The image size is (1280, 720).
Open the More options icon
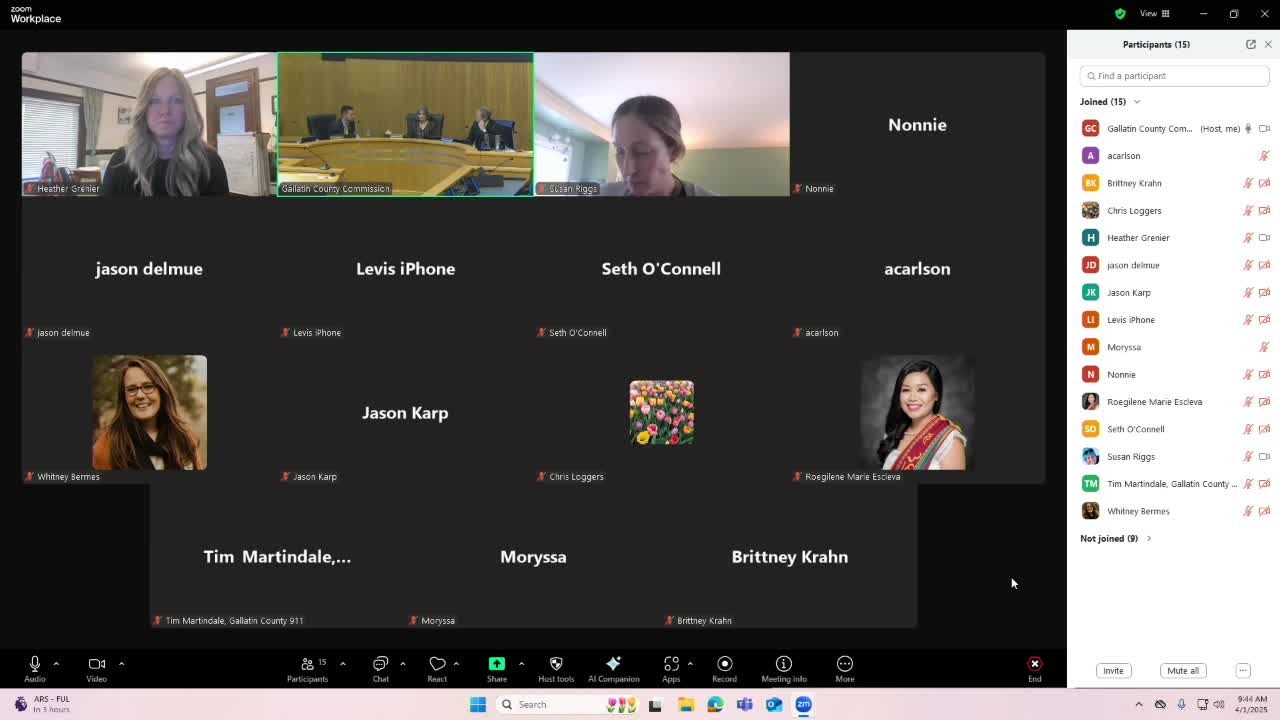click(x=845, y=664)
